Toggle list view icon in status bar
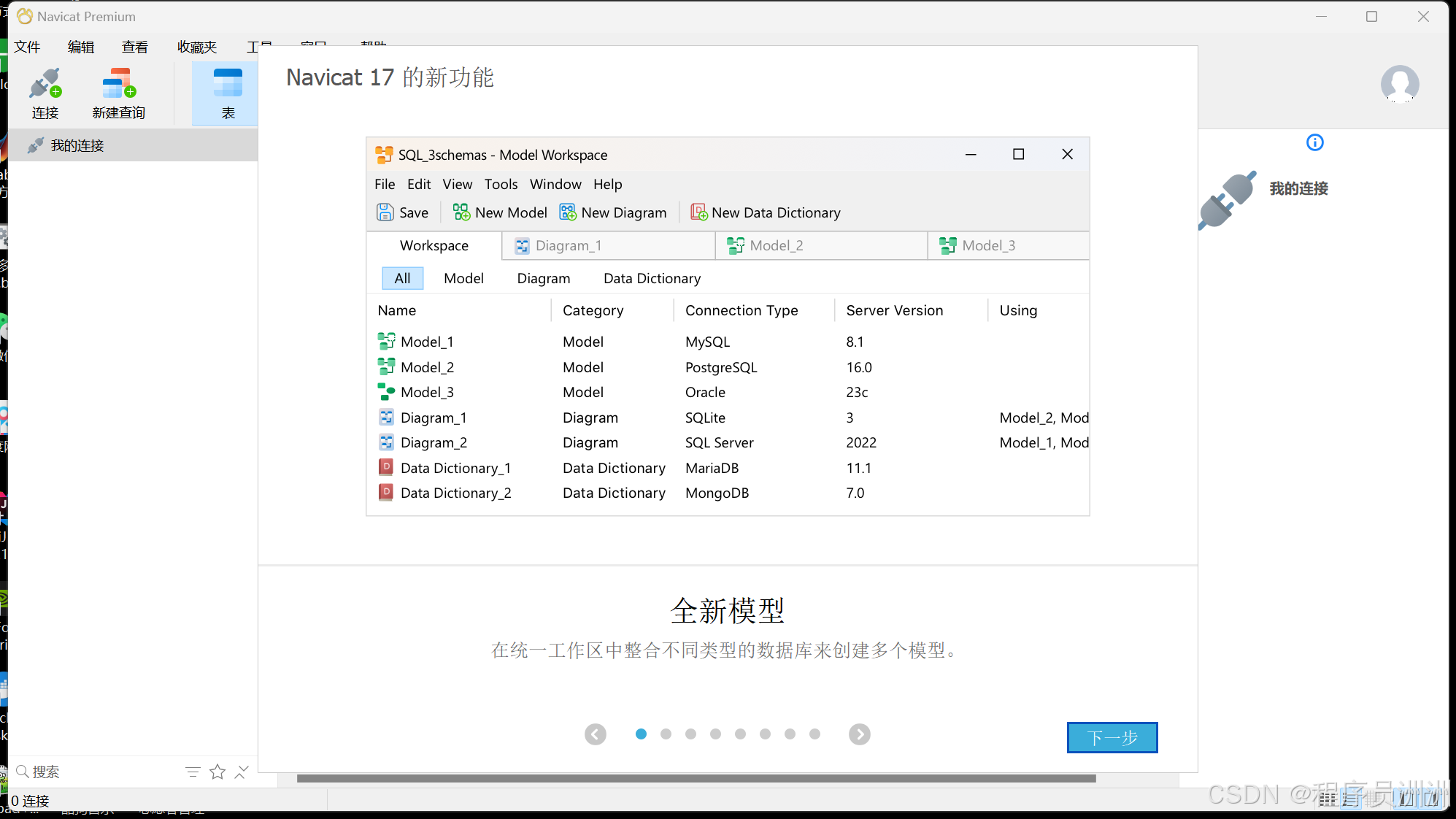Screen dimensions: 1456x819 tap(1328, 799)
